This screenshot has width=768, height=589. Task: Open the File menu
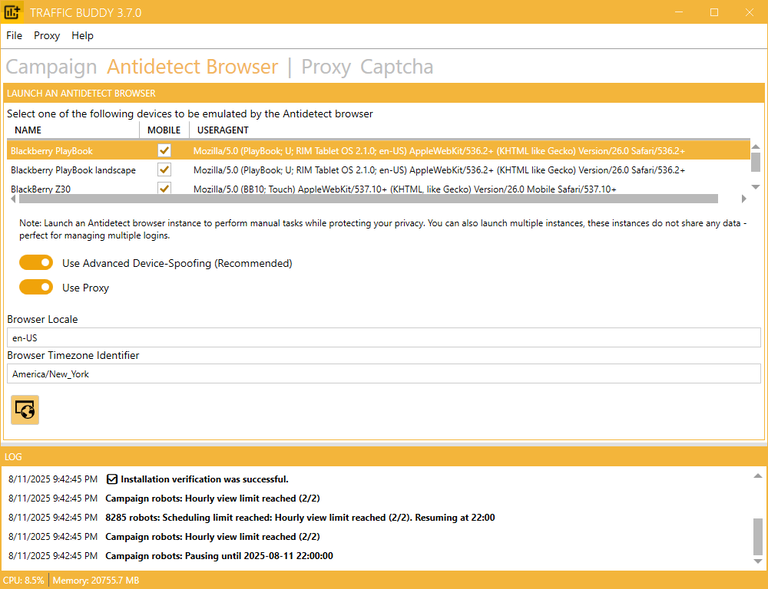click(x=14, y=35)
